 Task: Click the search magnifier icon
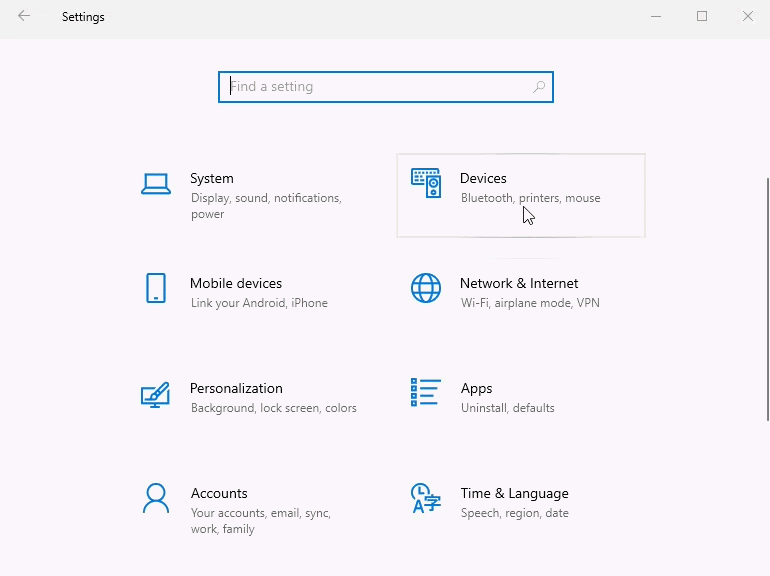click(x=539, y=87)
